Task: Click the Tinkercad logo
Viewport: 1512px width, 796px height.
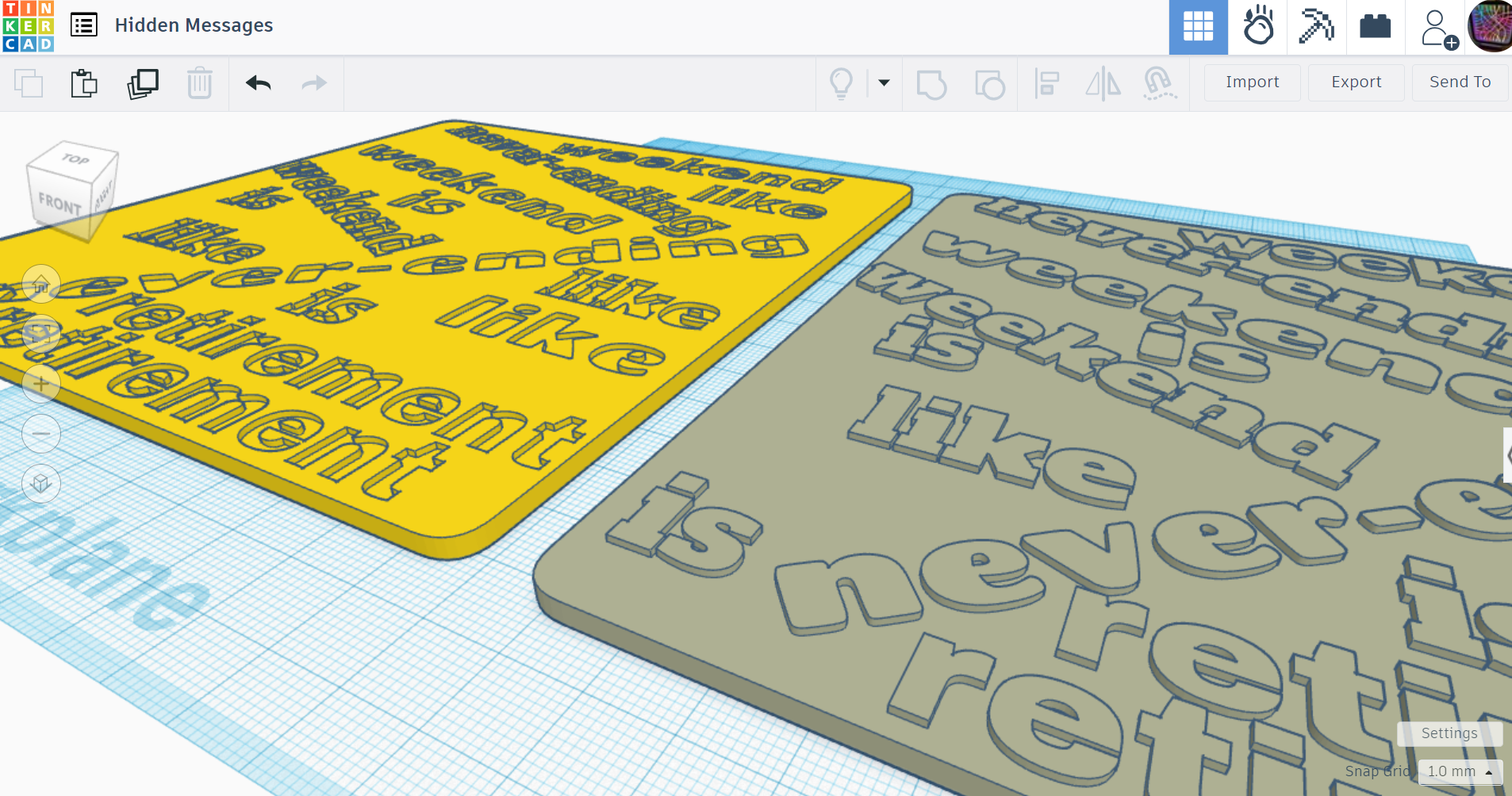Action: pyautogui.click(x=28, y=26)
